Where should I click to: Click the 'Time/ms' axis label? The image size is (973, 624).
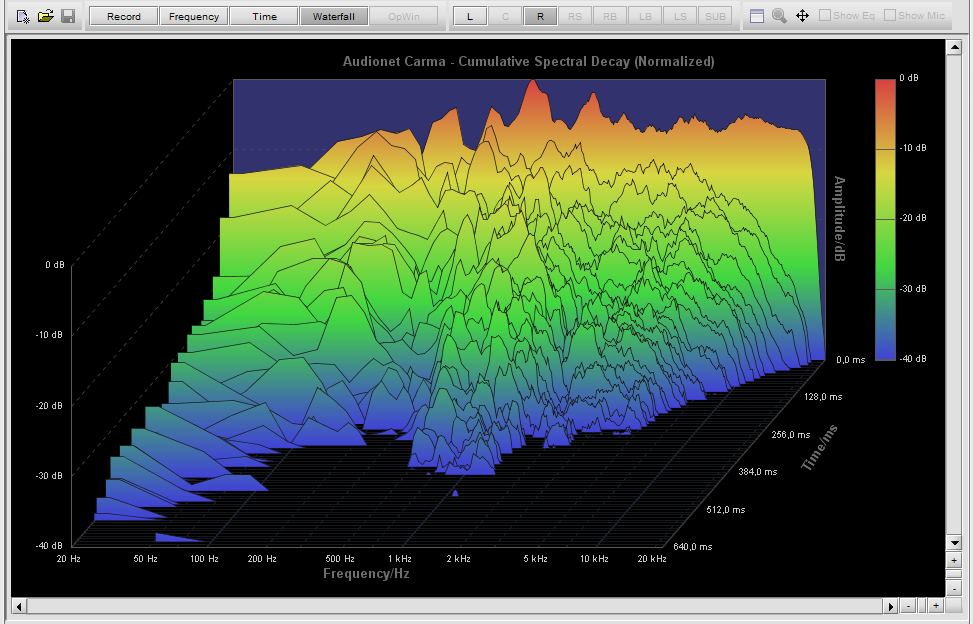click(819, 447)
